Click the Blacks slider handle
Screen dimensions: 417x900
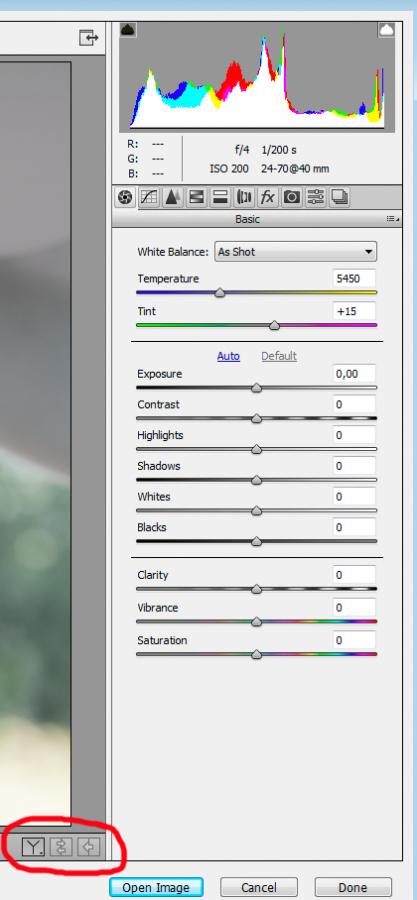pos(256,541)
